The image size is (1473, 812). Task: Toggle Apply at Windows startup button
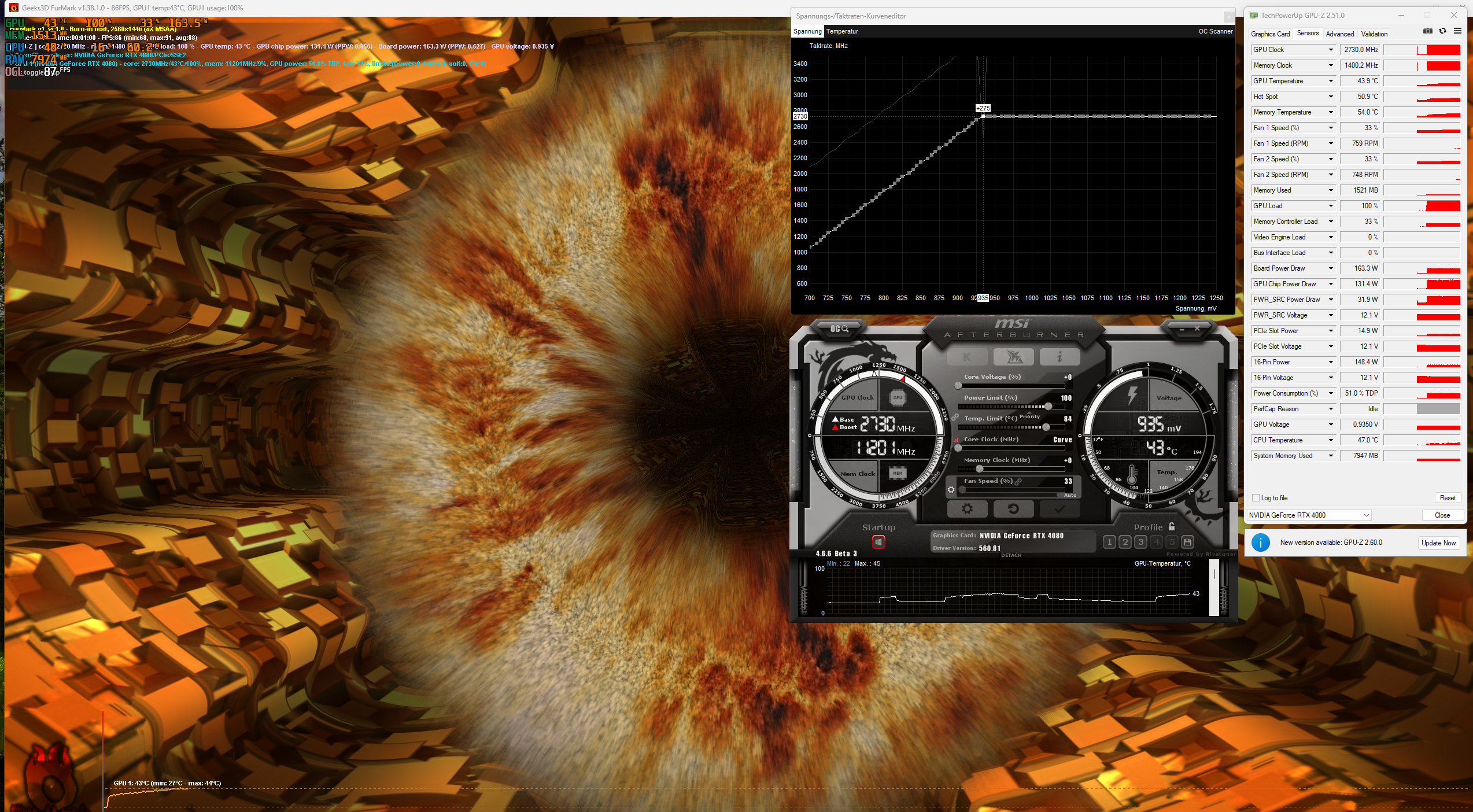(x=878, y=542)
